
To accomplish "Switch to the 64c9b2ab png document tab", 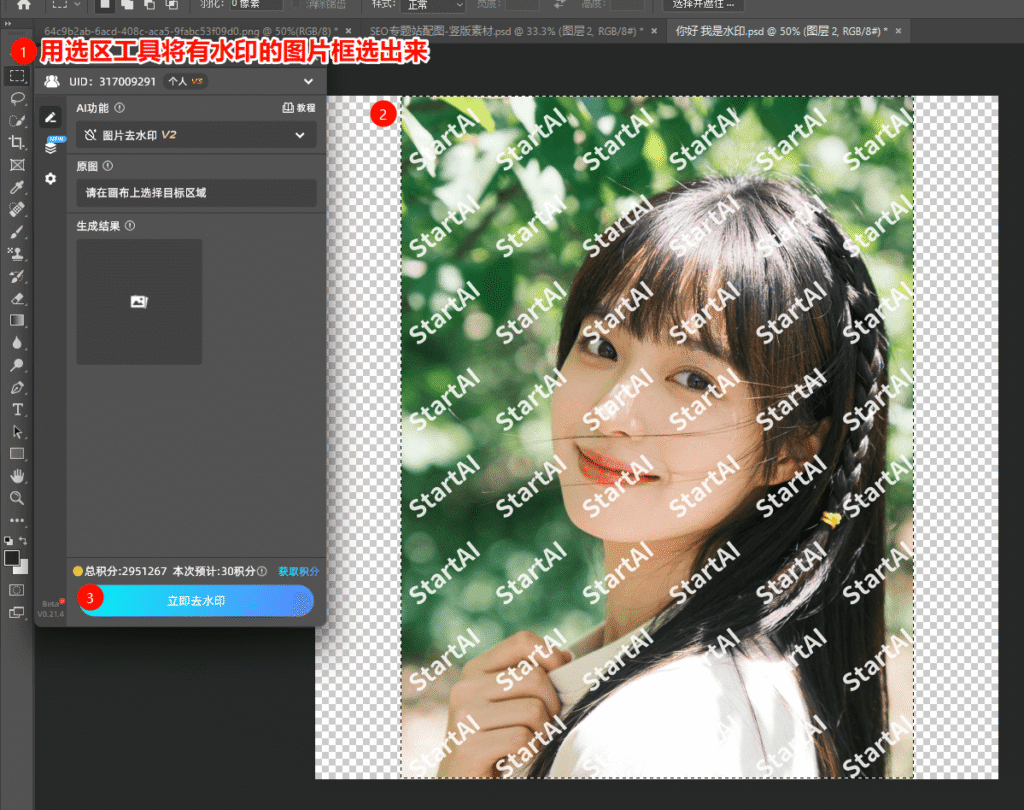I will [191, 31].
